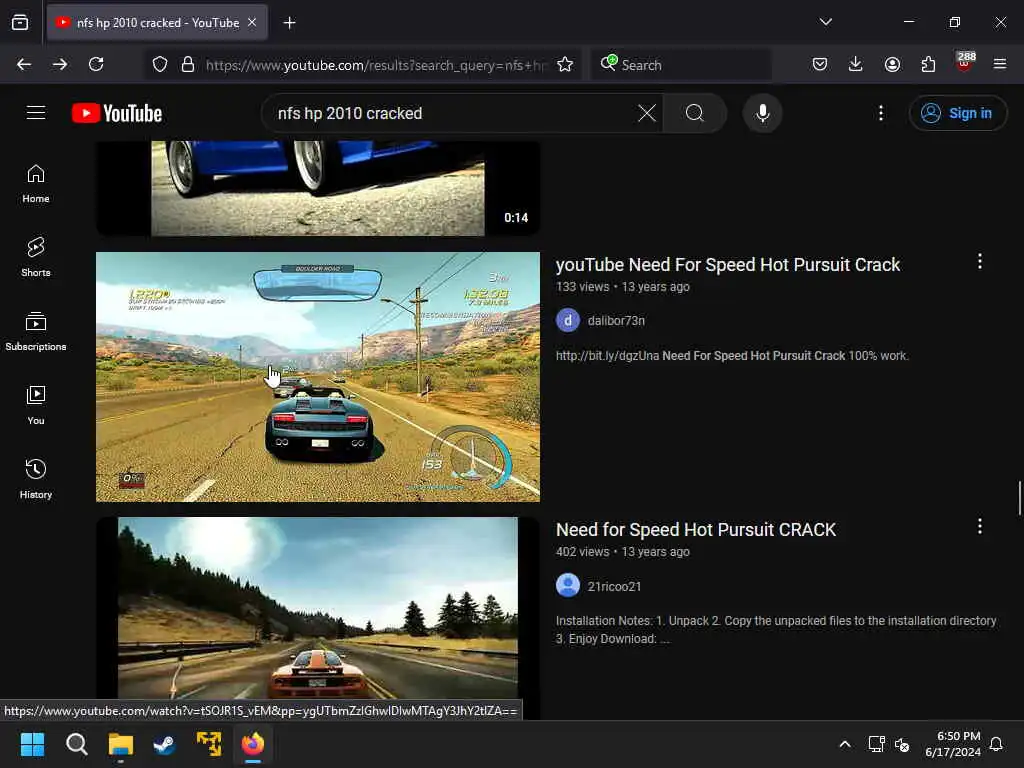1024x768 pixels.
Task: Open You section in the sidebar
Action: (x=36, y=406)
